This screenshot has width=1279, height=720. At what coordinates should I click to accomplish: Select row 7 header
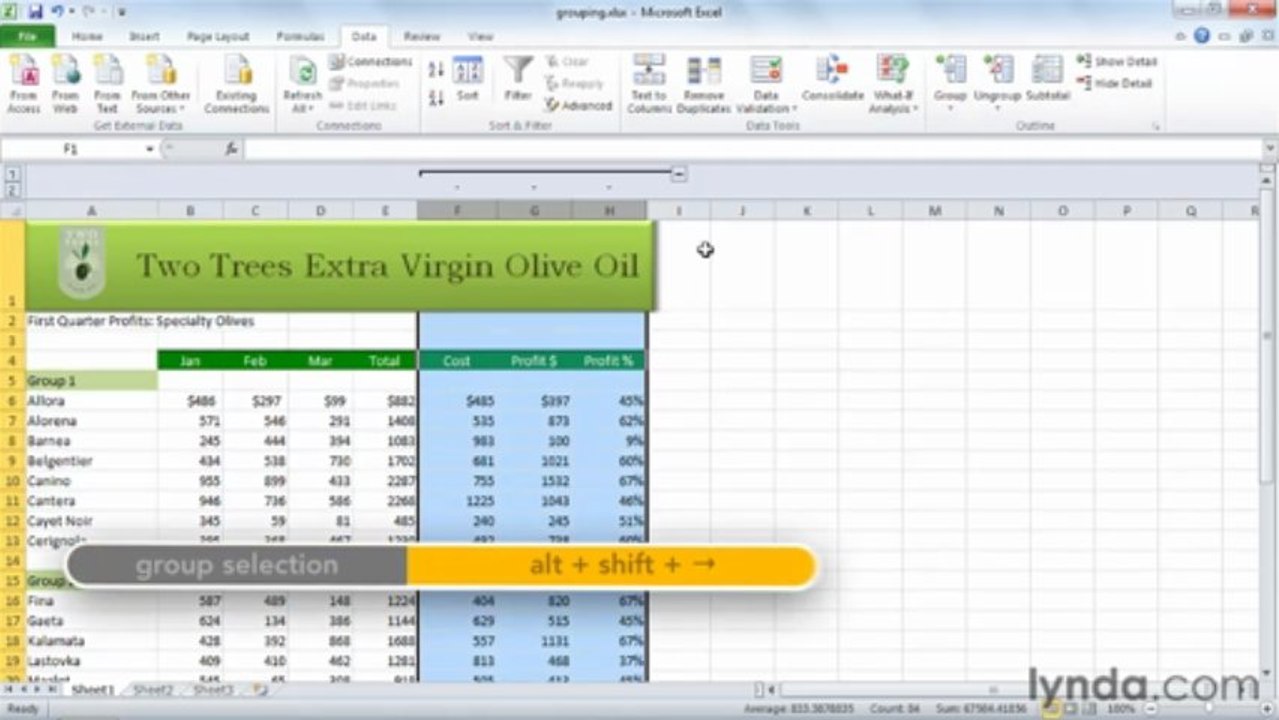[12, 421]
